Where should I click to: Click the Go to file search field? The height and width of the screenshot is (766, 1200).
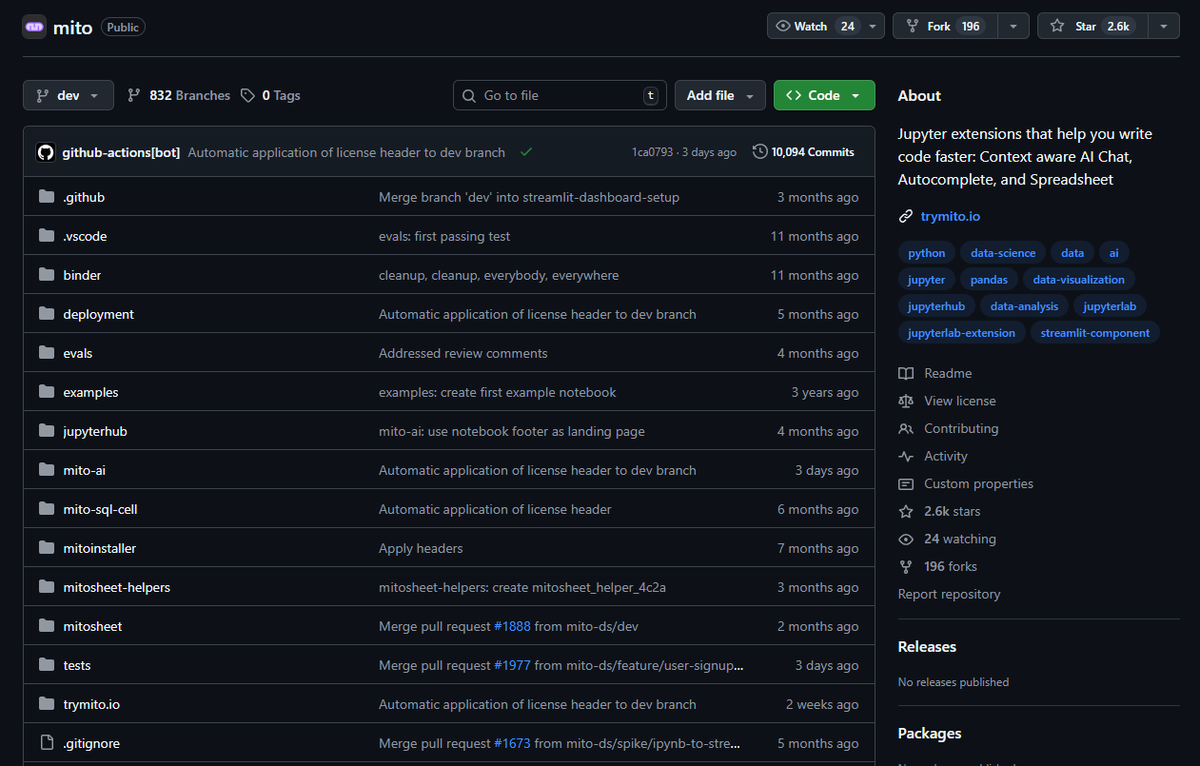click(x=559, y=95)
